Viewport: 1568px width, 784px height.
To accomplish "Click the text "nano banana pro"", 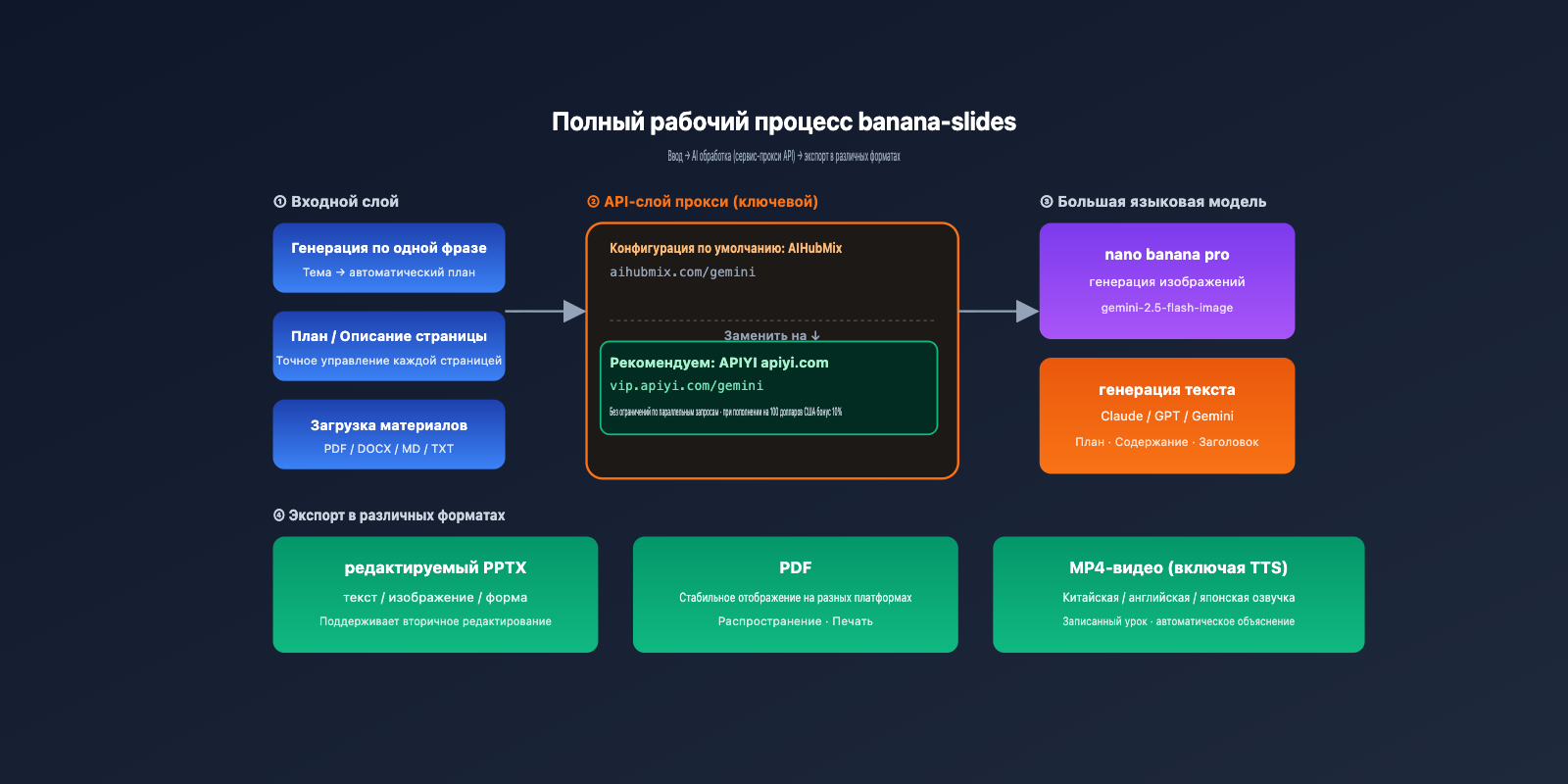I will click(1167, 255).
